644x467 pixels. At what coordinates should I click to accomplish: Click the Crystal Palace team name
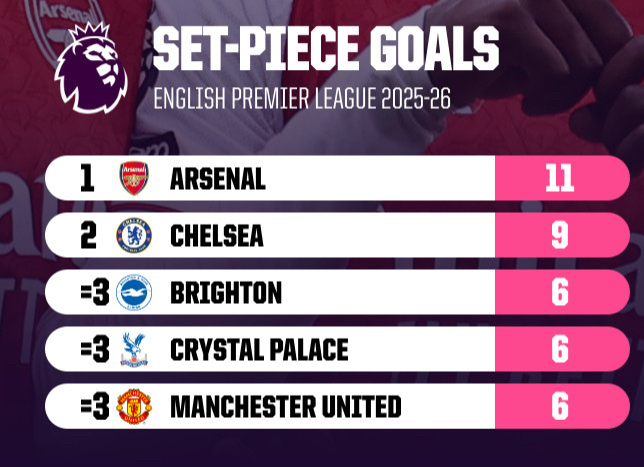click(259, 350)
